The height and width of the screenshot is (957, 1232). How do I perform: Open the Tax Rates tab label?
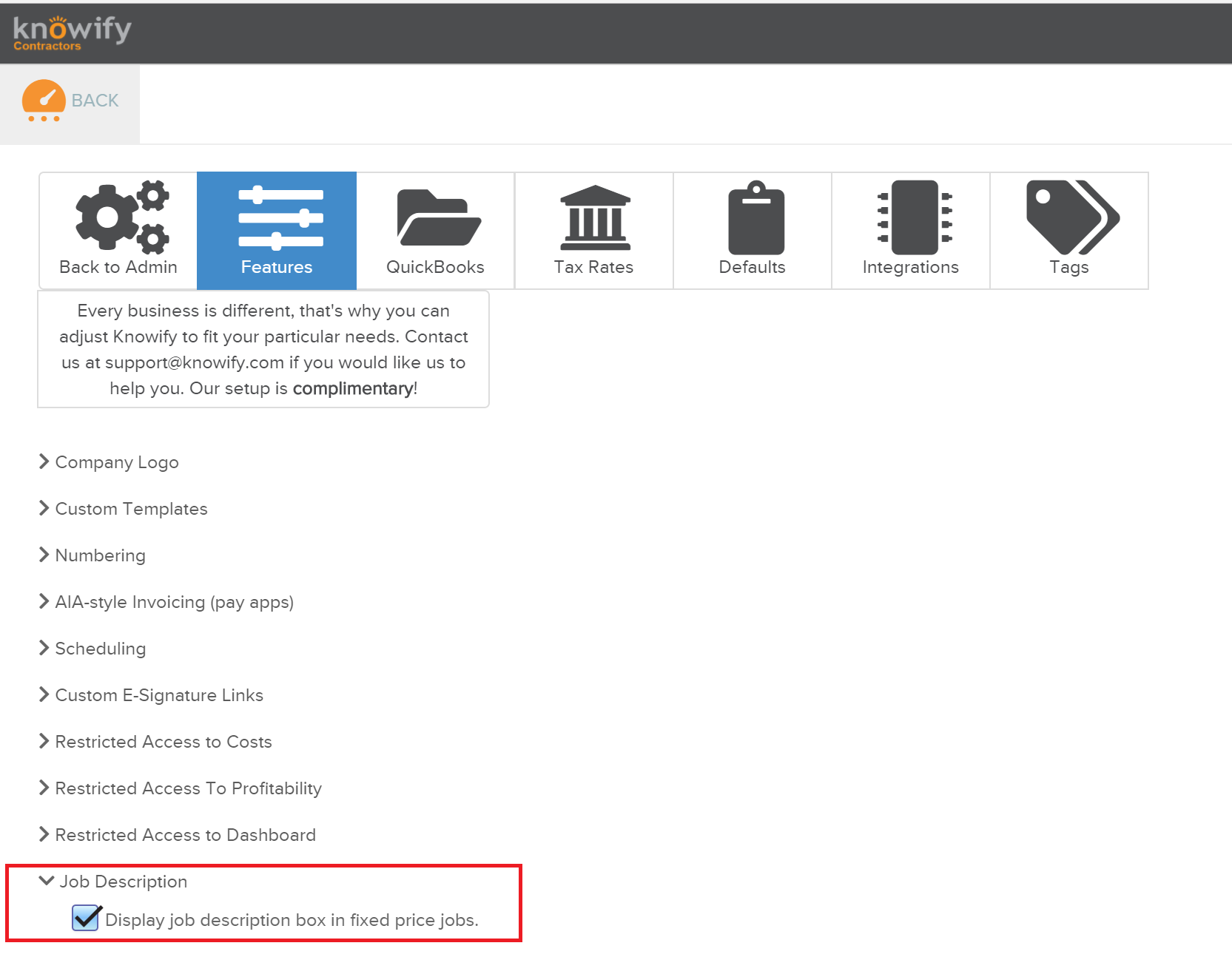593,267
